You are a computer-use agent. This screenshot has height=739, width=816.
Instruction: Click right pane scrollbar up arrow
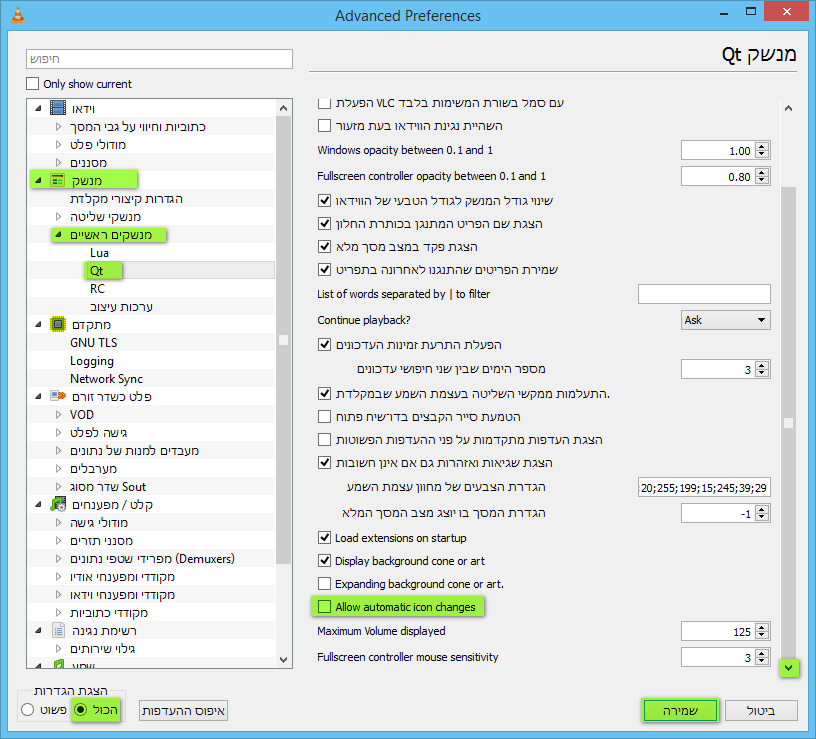[788, 108]
